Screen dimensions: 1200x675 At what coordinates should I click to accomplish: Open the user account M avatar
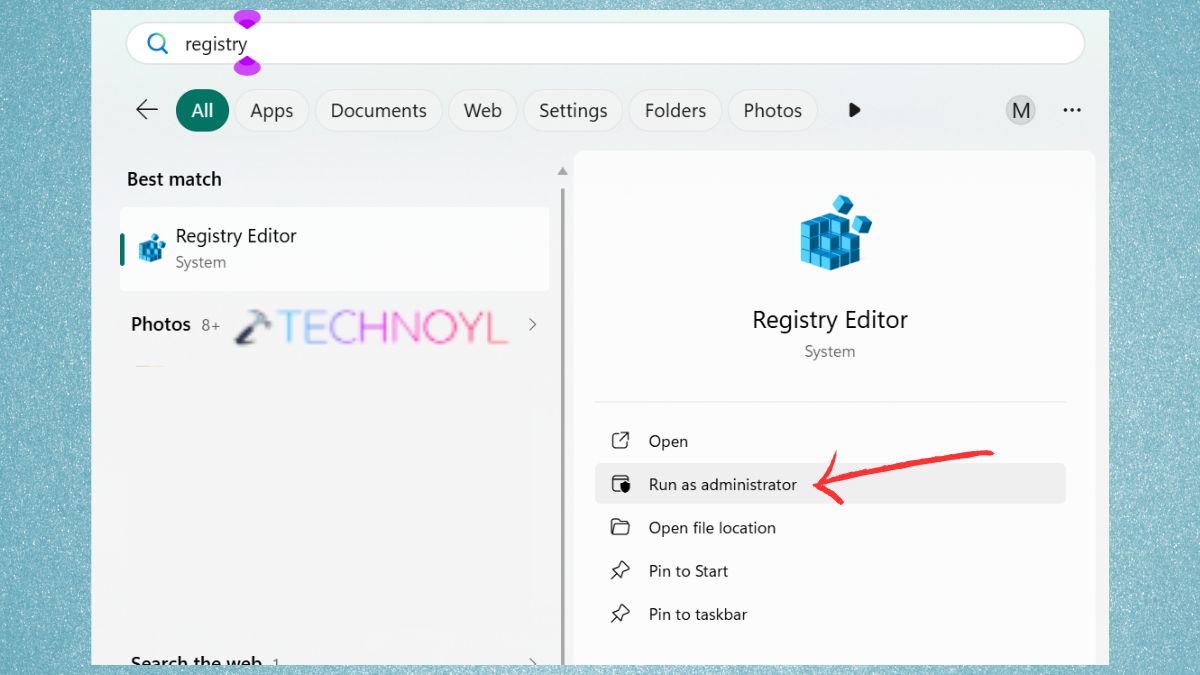point(1021,110)
